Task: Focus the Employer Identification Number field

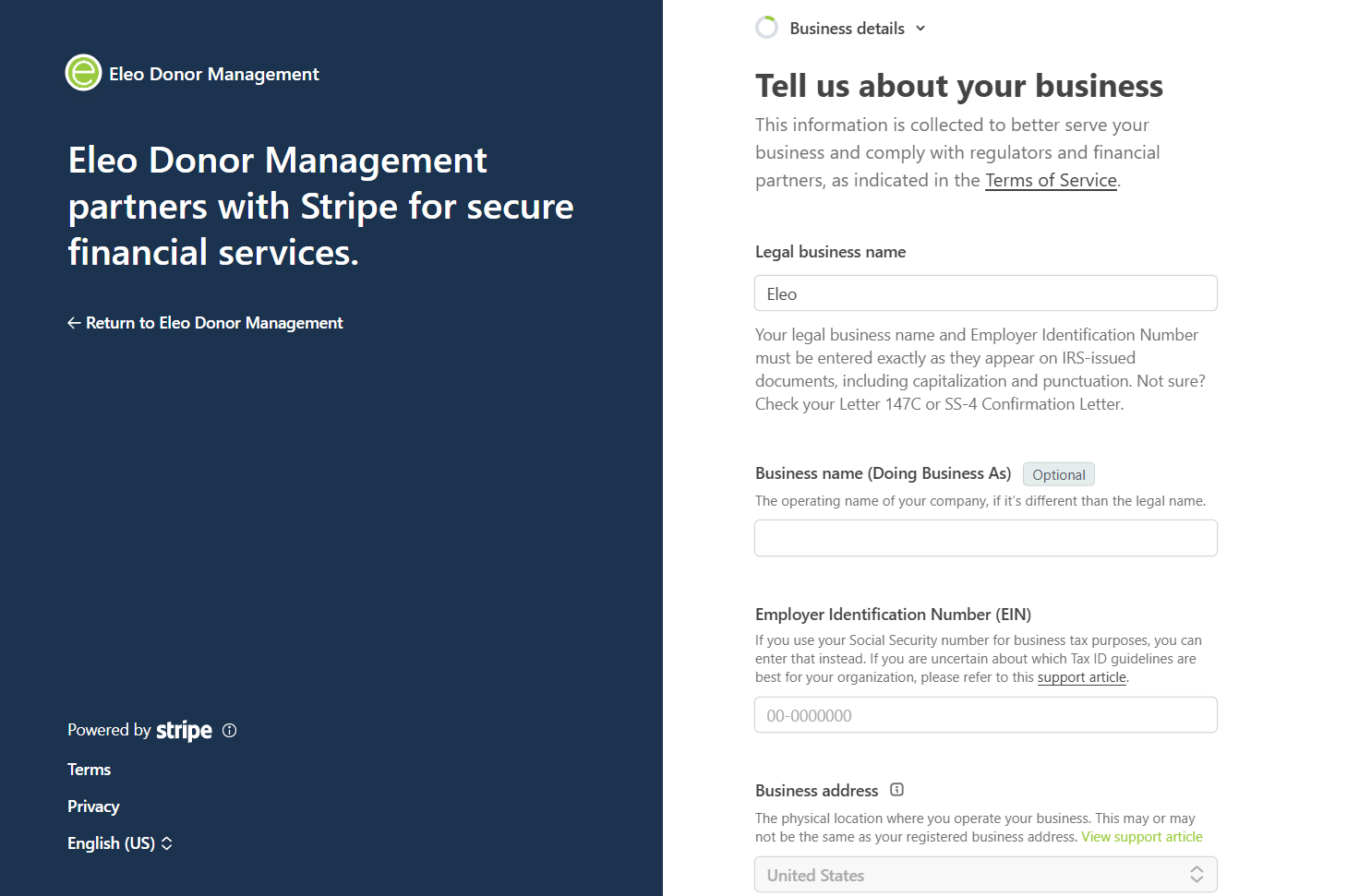Action: [986, 715]
